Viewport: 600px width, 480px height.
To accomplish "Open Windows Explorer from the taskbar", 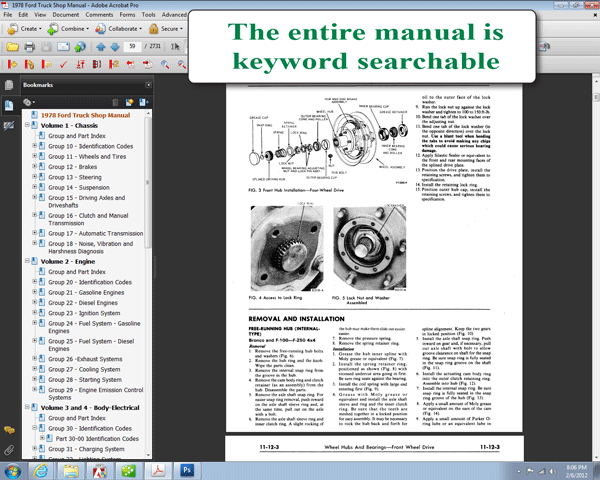I will [x=71, y=471].
